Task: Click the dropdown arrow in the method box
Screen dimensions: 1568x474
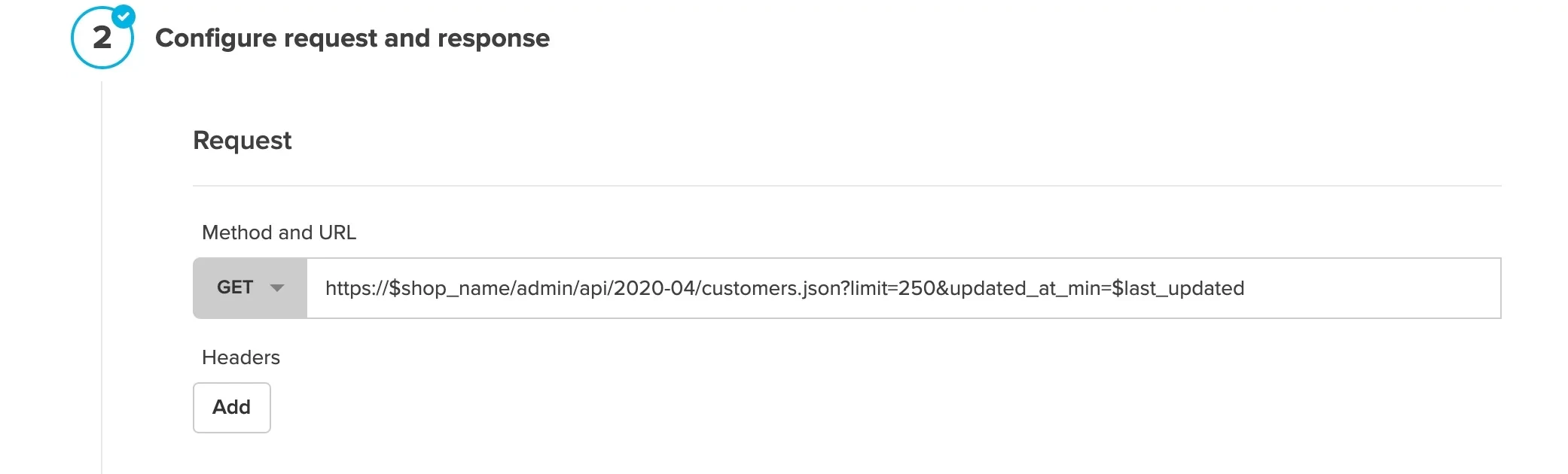Action: click(276, 287)
